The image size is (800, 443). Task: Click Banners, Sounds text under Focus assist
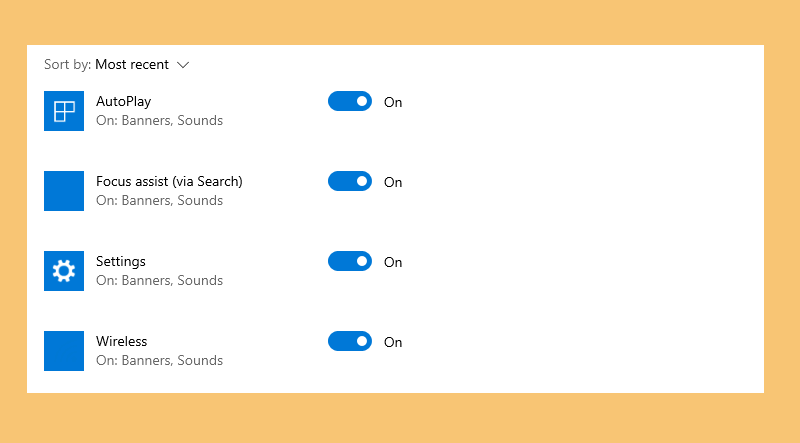pos(172,201)
